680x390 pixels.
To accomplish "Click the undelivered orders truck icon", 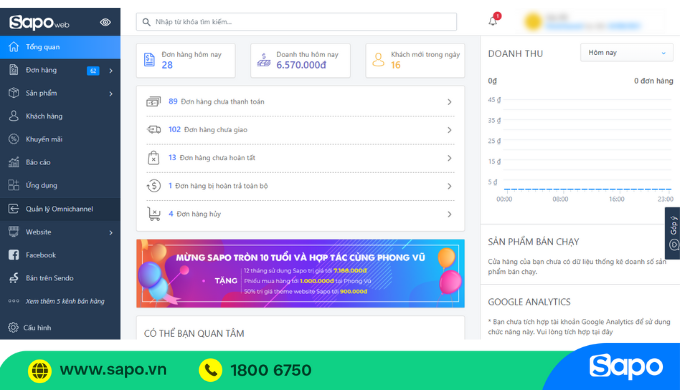I will (154, 129).
